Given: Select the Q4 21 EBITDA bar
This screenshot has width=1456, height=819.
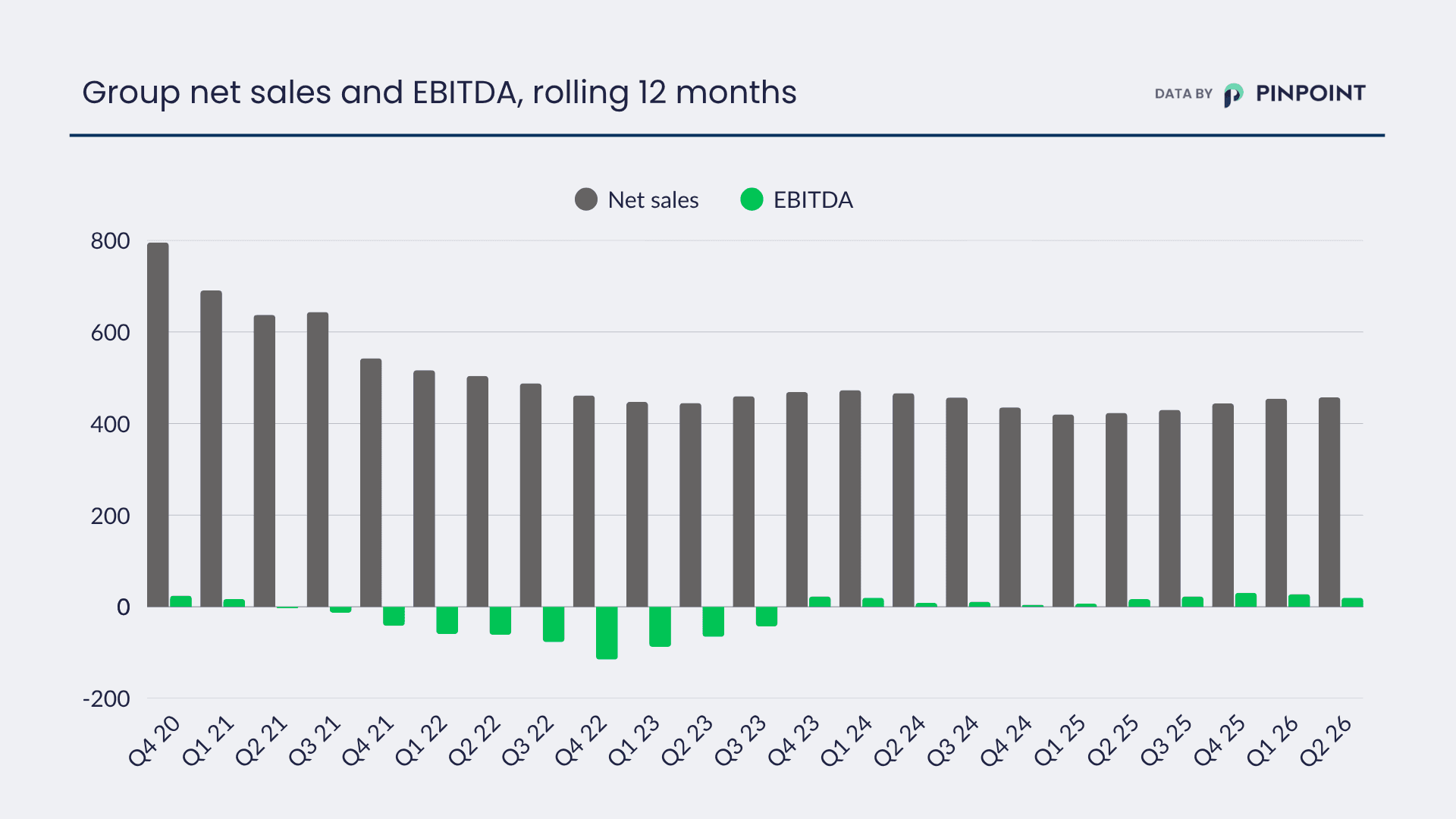Looking at the screenshot, I should [394, 616].
